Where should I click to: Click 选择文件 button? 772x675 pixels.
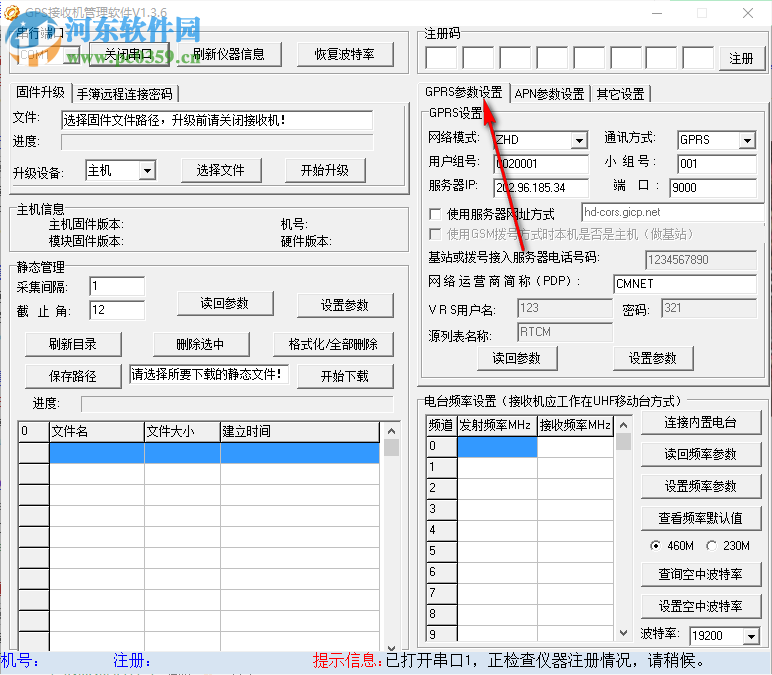[221, 170]
